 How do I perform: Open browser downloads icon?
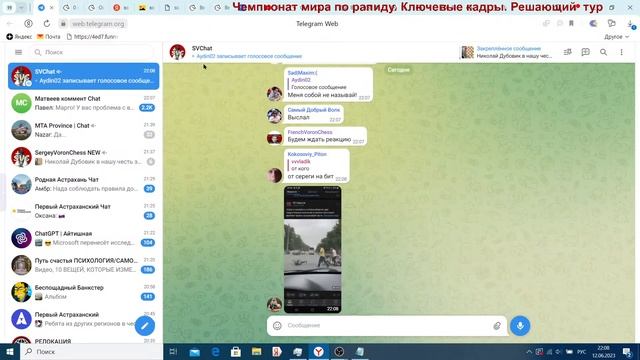pos(631,24)
